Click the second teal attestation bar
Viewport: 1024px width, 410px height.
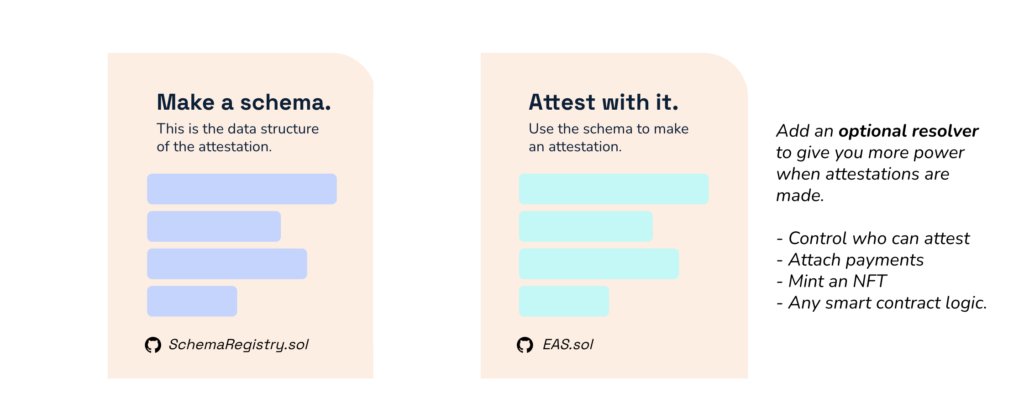pyautogui.click(x=586, y=227)
